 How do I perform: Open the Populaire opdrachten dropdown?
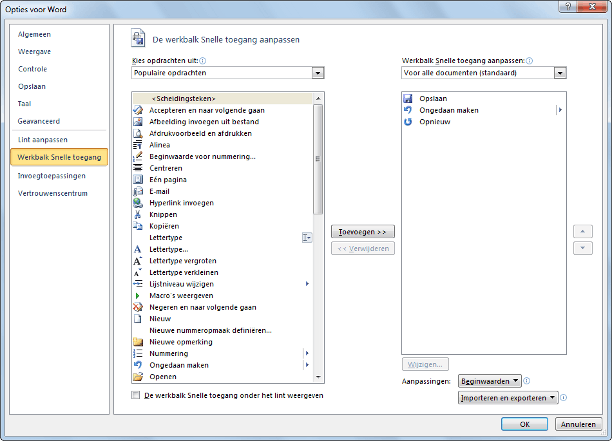(318, 73)
